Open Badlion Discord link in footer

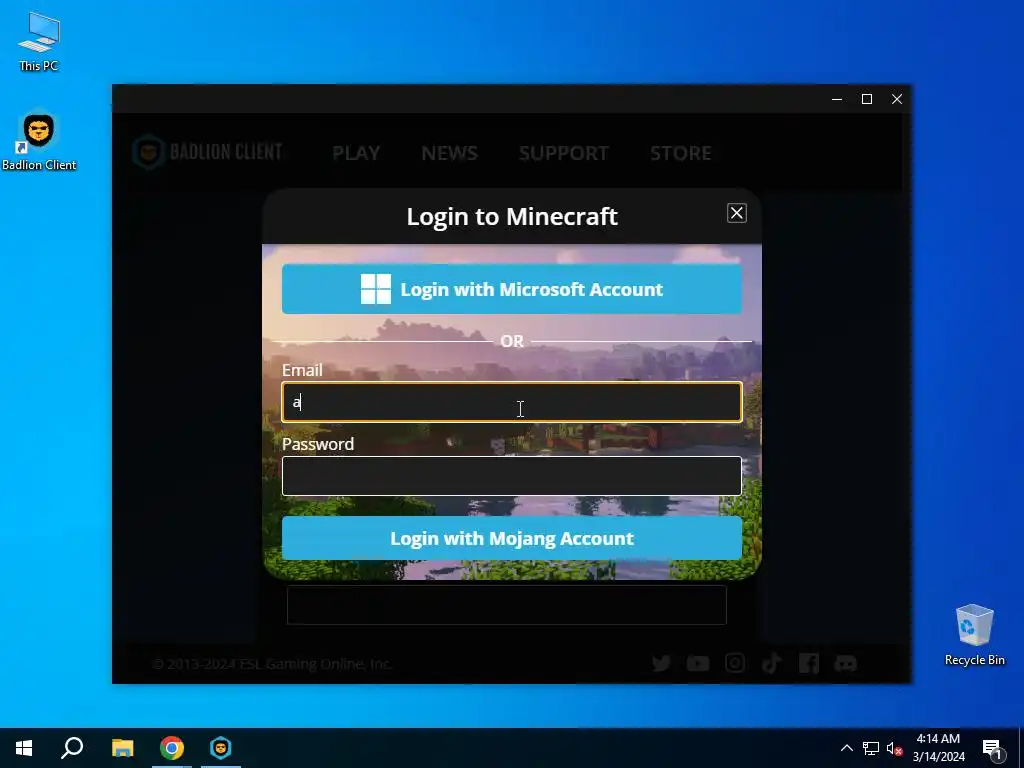point(846,664)
